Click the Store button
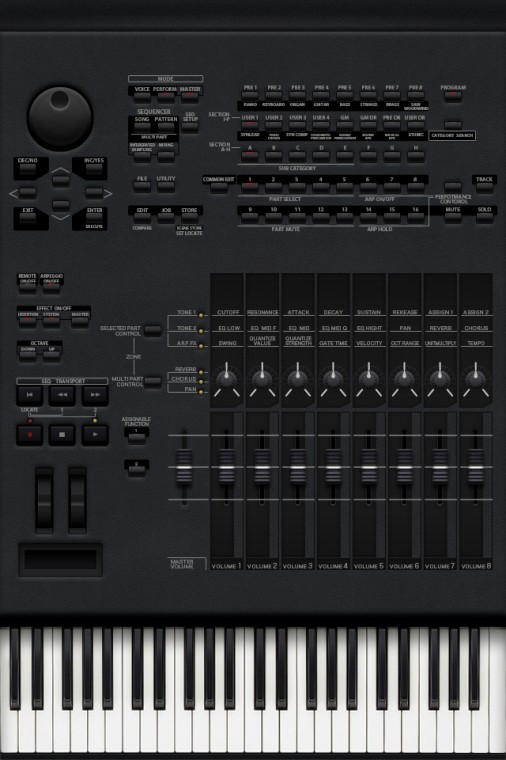 pyautogui.click(x=189, y=218)
